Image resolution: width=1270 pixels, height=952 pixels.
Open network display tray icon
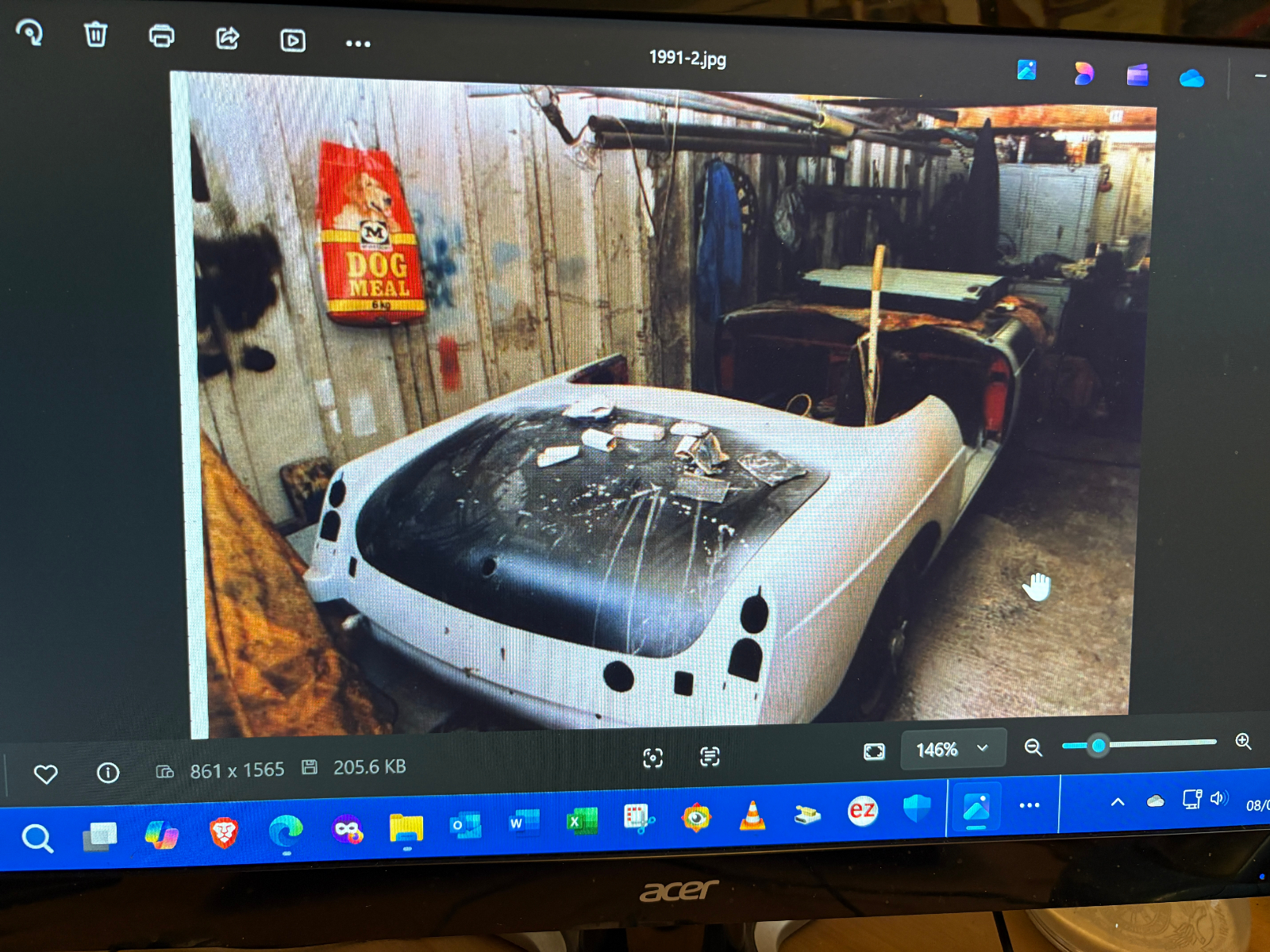[1191, 799]
